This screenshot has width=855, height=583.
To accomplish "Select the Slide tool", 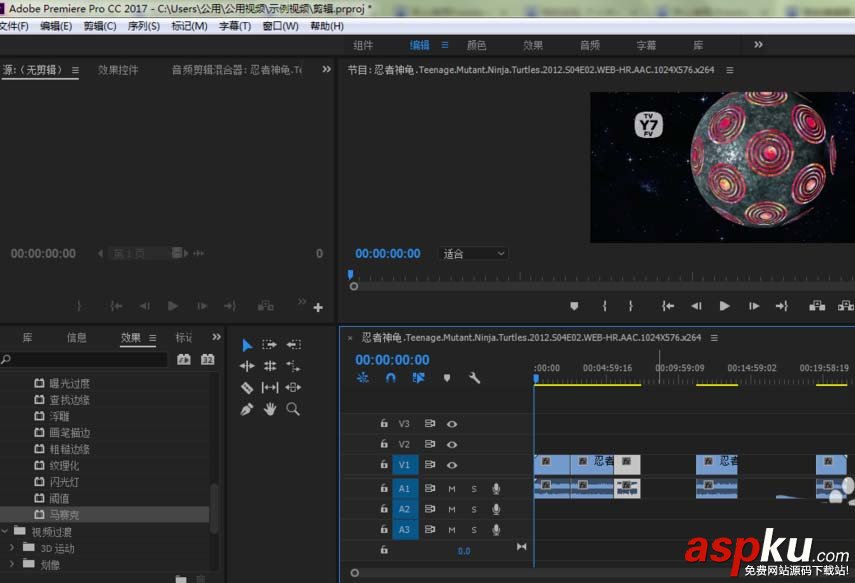I will [293, 387].
